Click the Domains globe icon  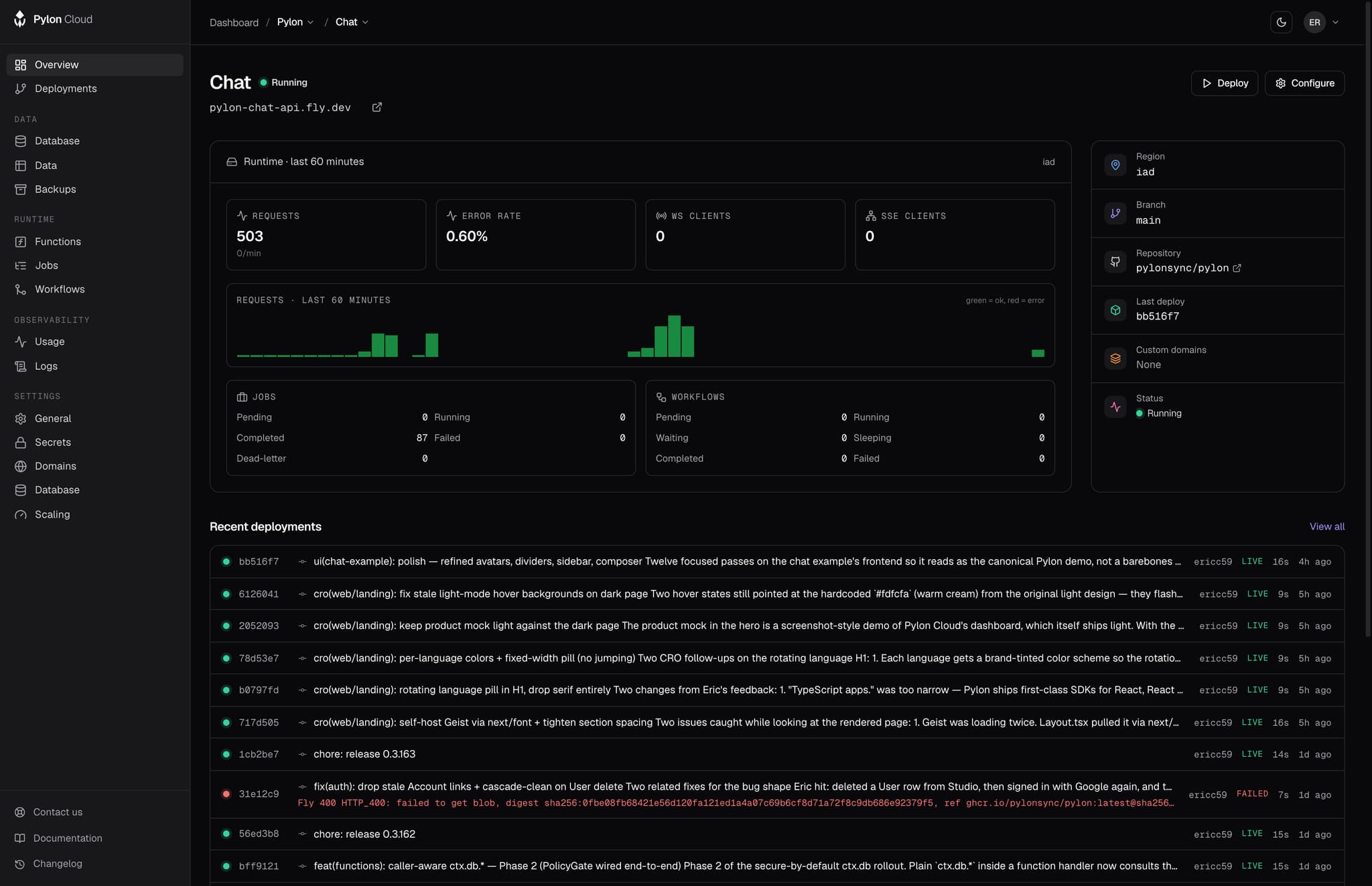(x=21, y=466)
